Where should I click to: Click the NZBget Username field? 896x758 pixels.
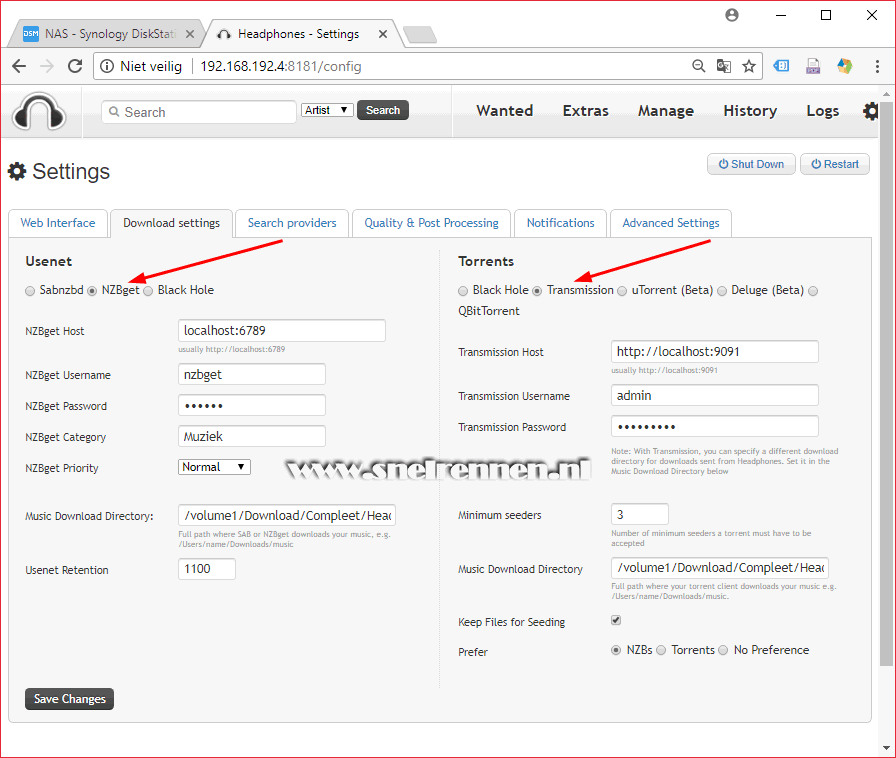252,374
